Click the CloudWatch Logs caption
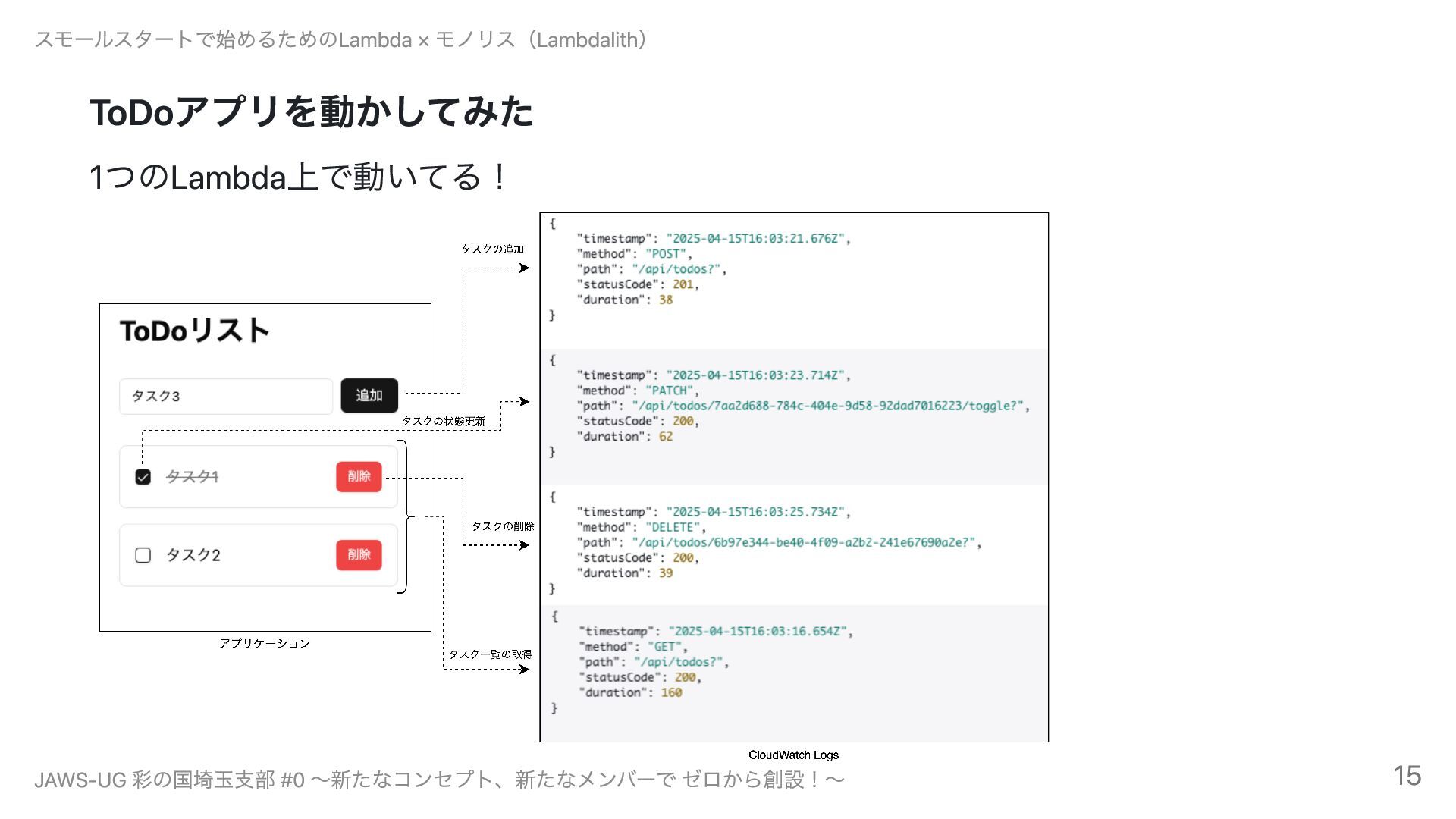Screen dimensions: 1456x819 793,755
